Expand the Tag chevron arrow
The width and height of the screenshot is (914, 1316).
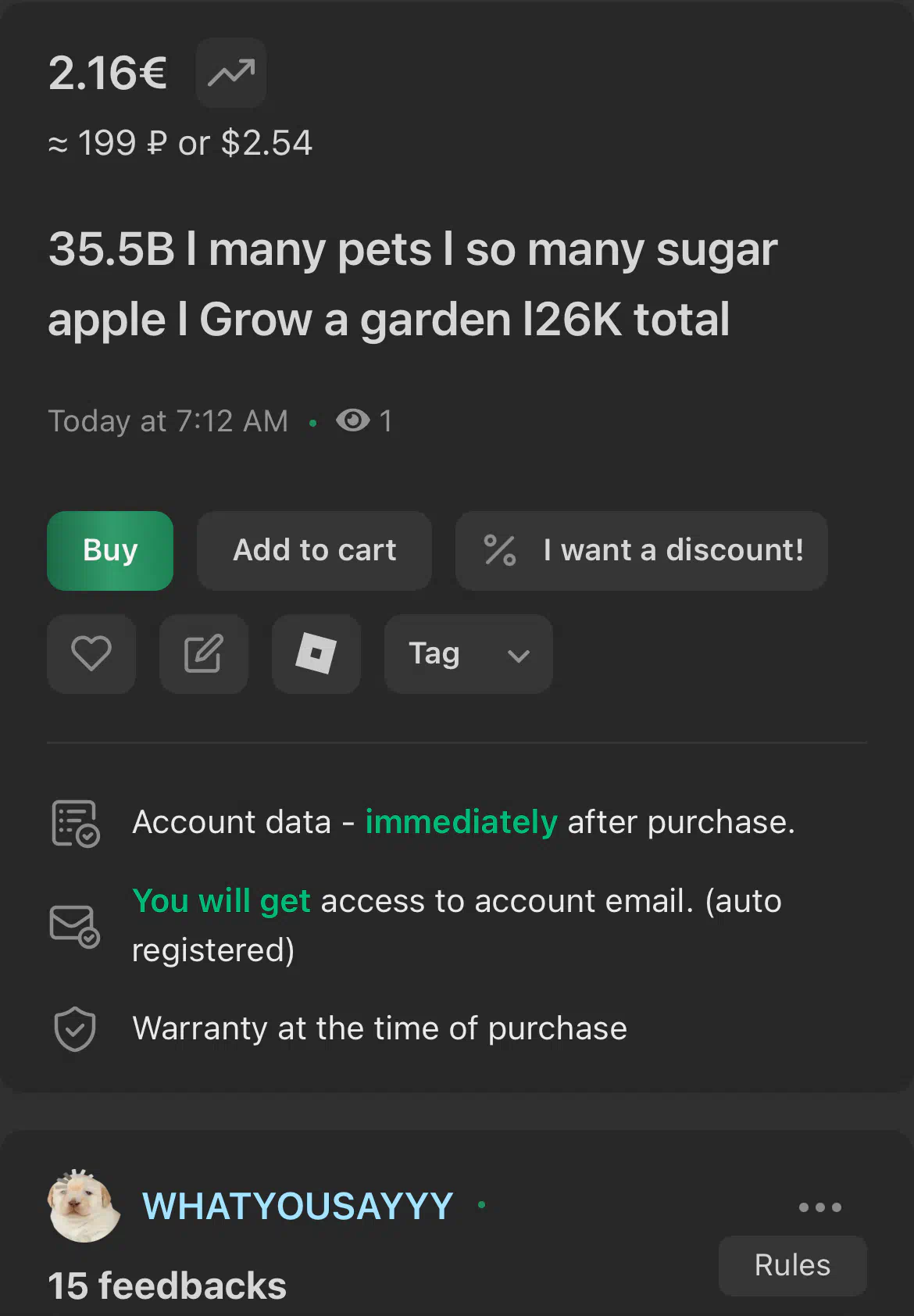point(519,656)
